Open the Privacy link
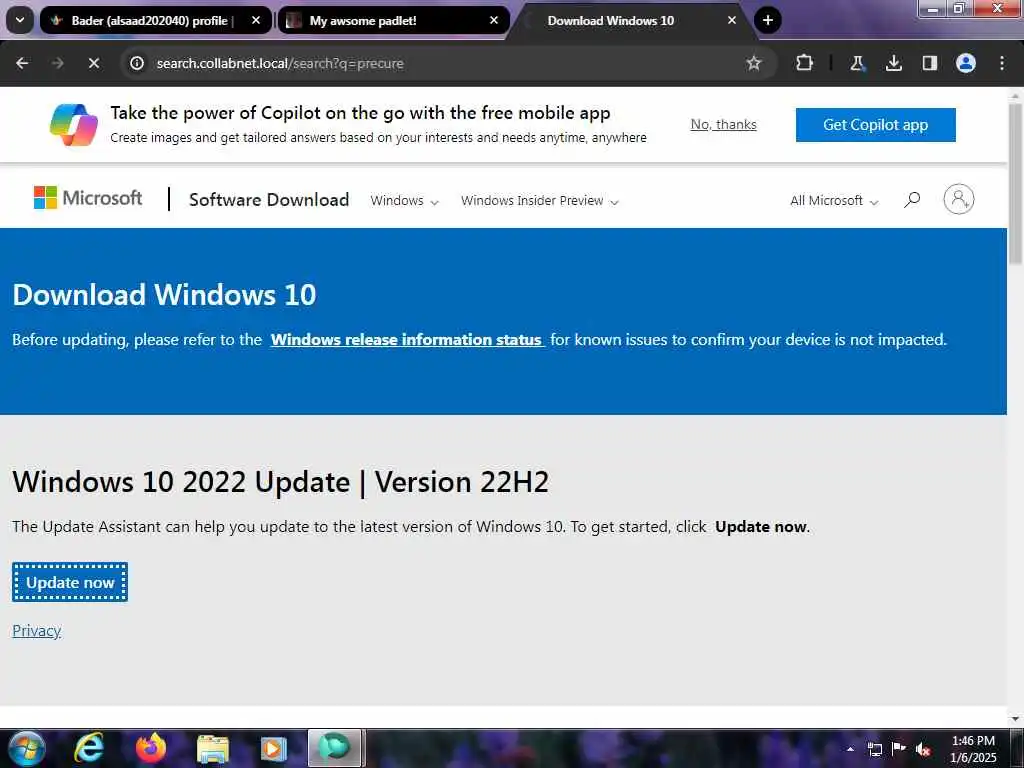1024x768 pixels. tap(37, 631)
